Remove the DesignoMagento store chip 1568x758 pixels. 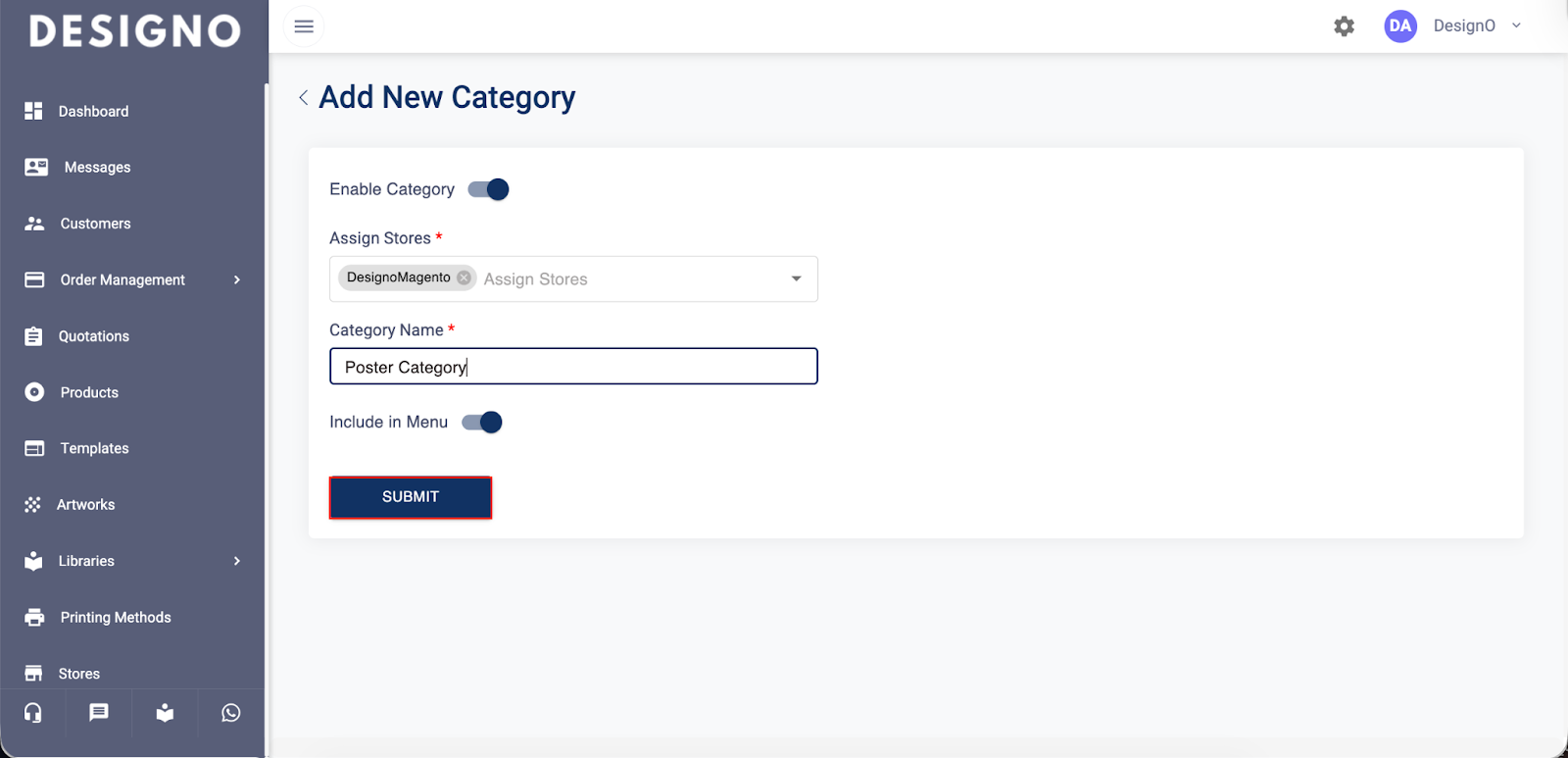(x=465, y=278)
